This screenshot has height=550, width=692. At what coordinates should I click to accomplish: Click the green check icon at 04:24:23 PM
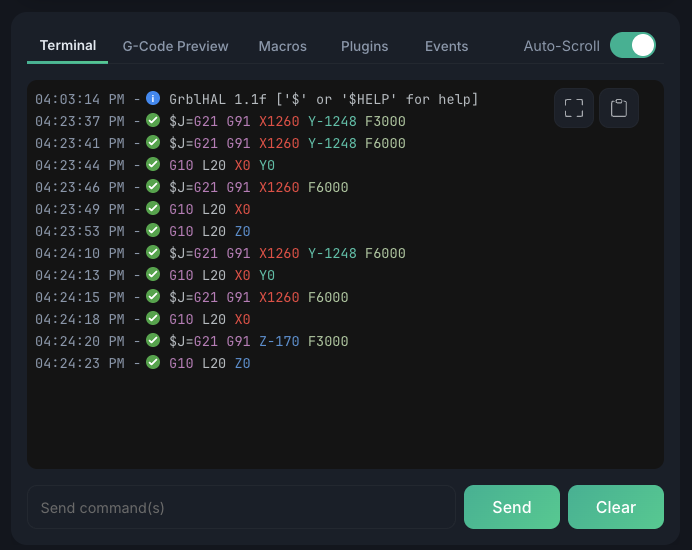click(x=153, y=362)
